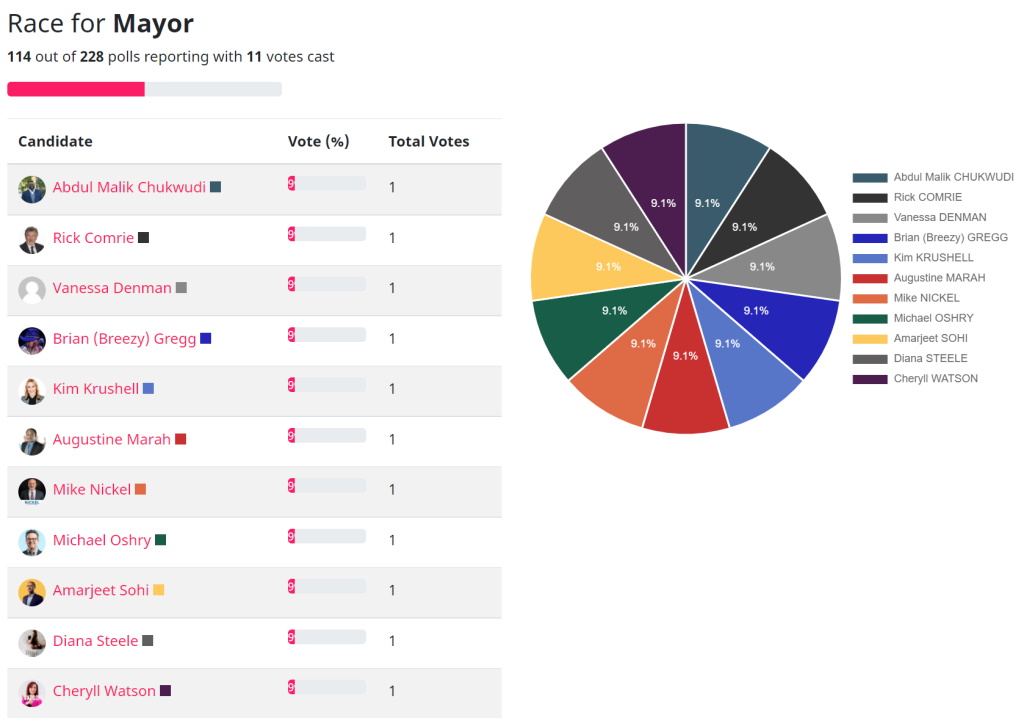Open Diana Steele candidate link
The height and width of the screenshot is (726, 1024).
[95, 641]
